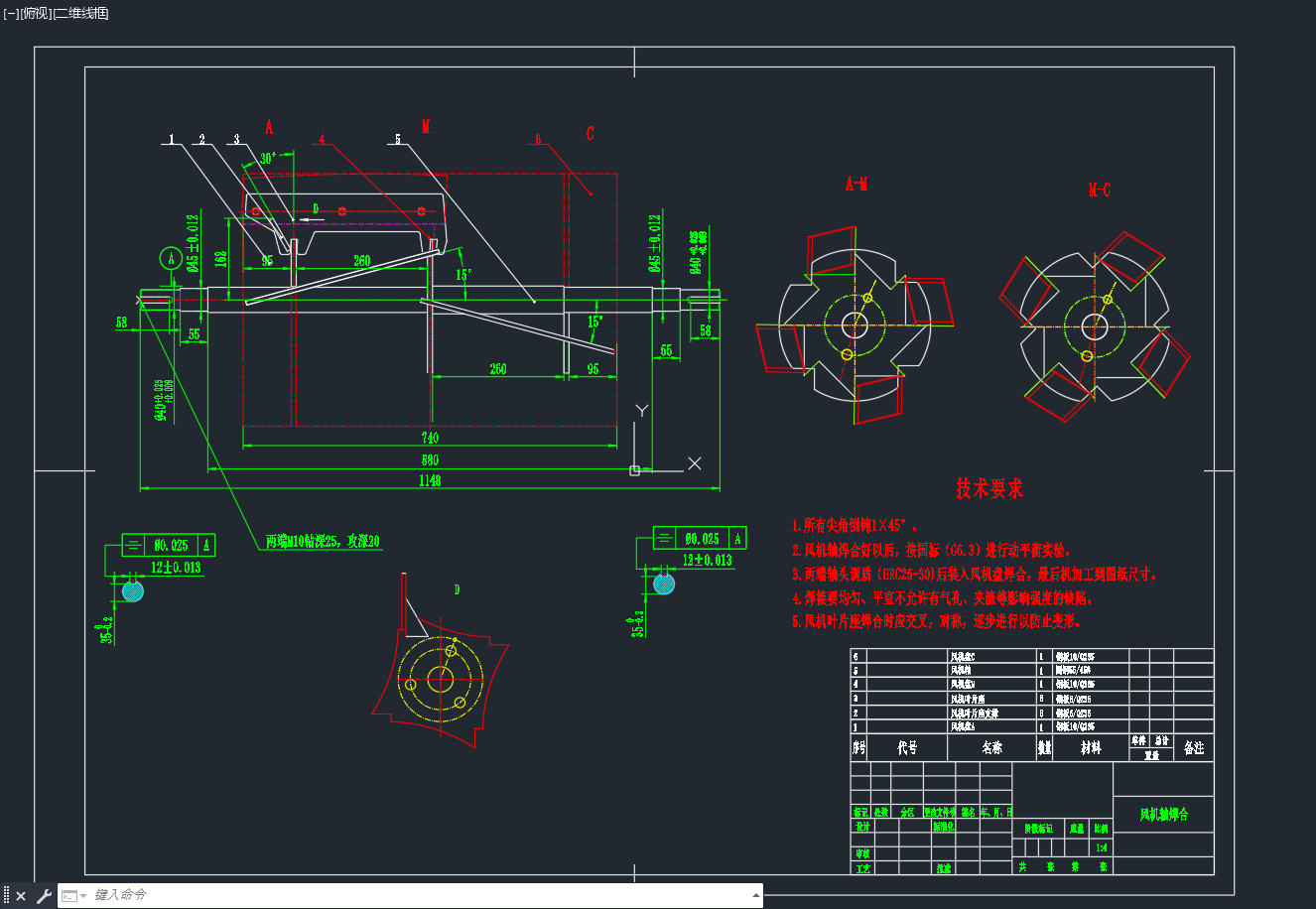
Task: Pick the "30°" angle dimension
Action: [x=268, y=159]
